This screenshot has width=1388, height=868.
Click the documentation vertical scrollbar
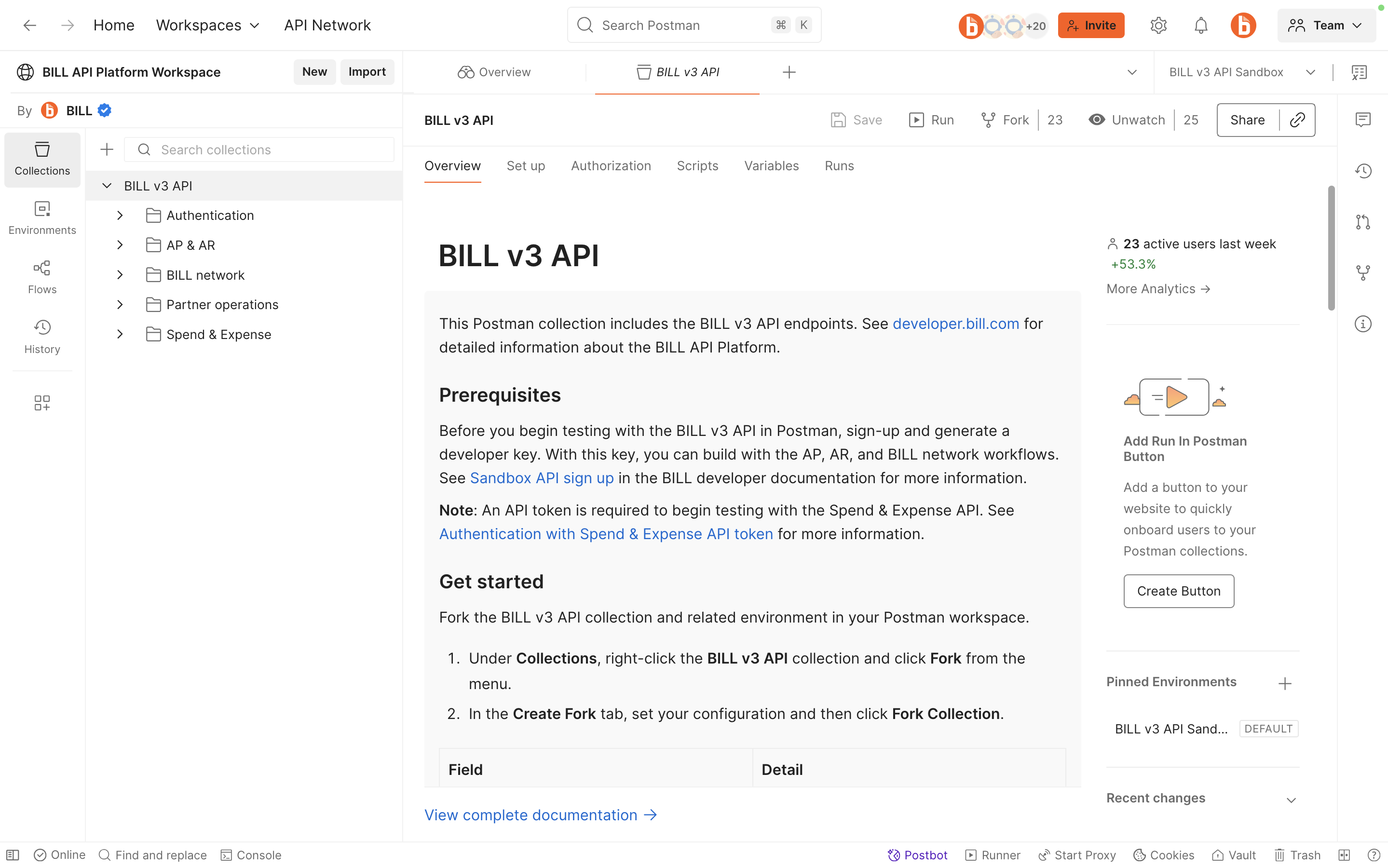click(1331, 248)
